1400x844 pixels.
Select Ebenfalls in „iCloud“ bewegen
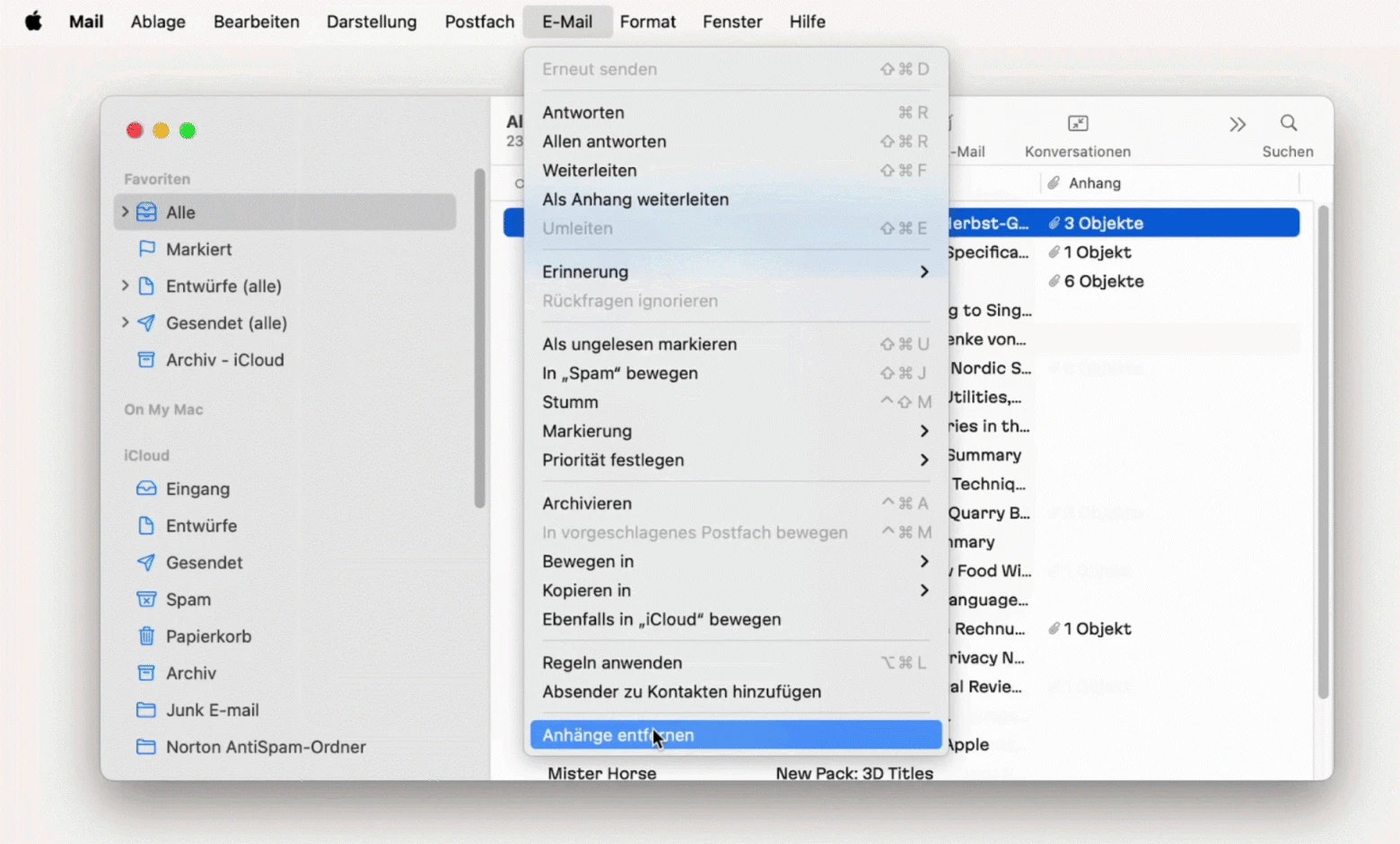coord(736,620)
